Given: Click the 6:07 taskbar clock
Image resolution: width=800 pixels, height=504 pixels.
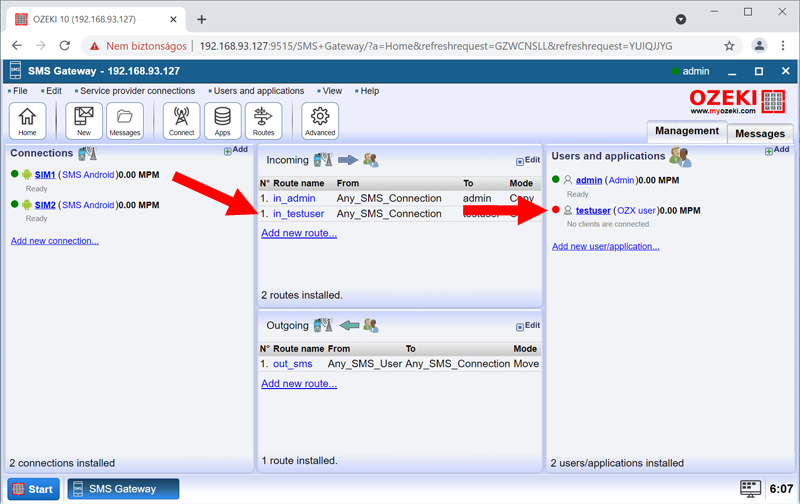Looking at the screenshot, I should [x=781, y=489].
